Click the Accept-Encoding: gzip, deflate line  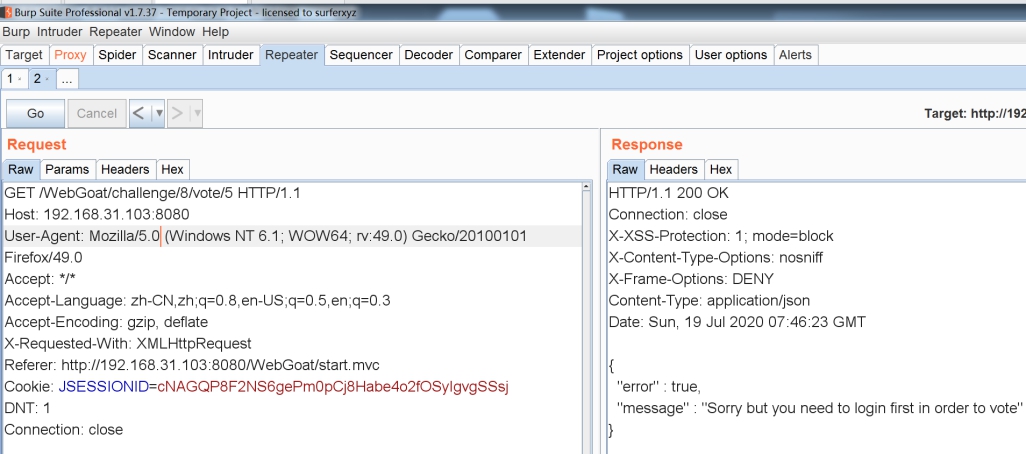106,323
